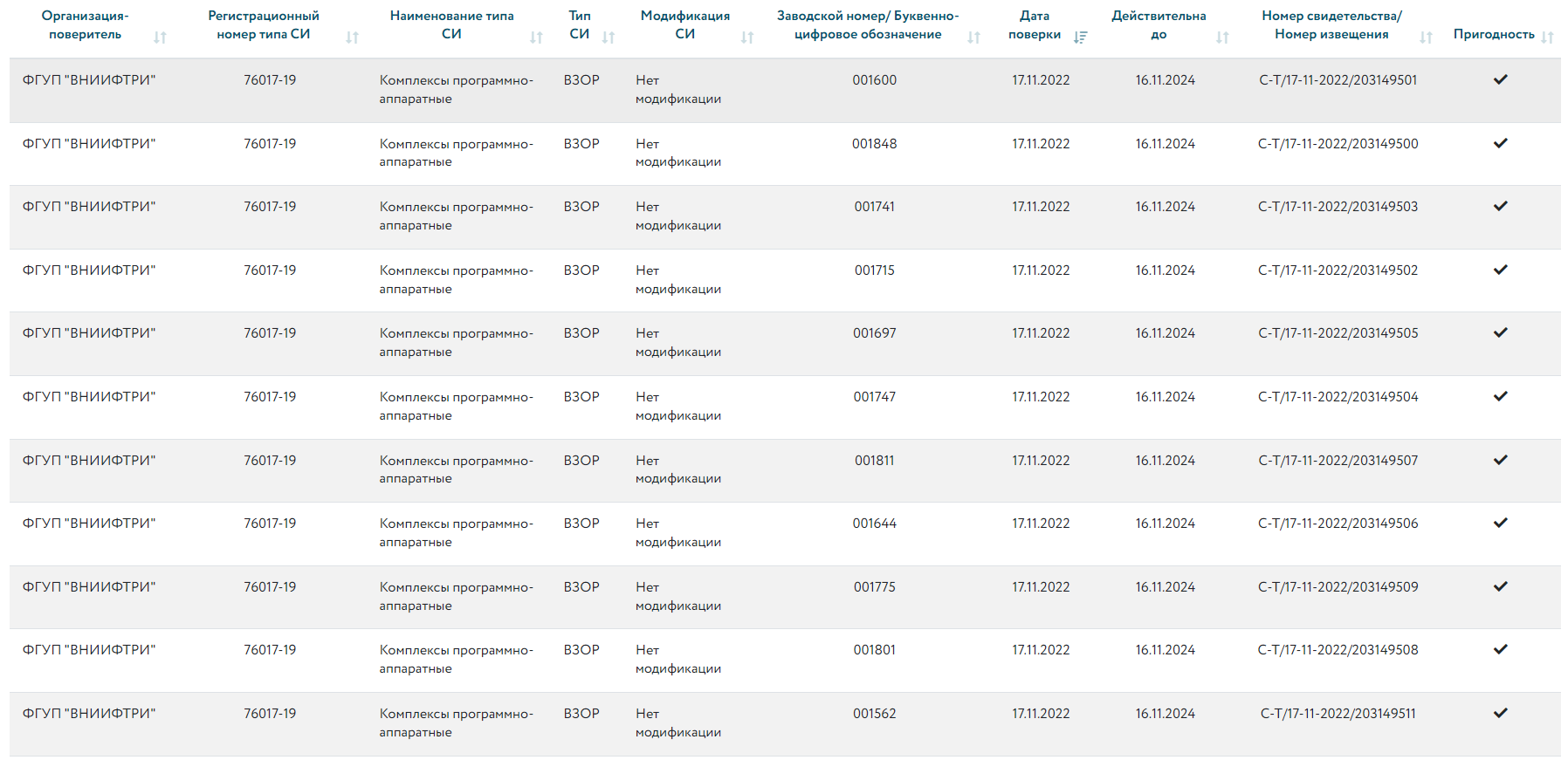The image size is (1568, 760).
Task: Sort table by Наименование типа СИ
Action: pos(536,38)
